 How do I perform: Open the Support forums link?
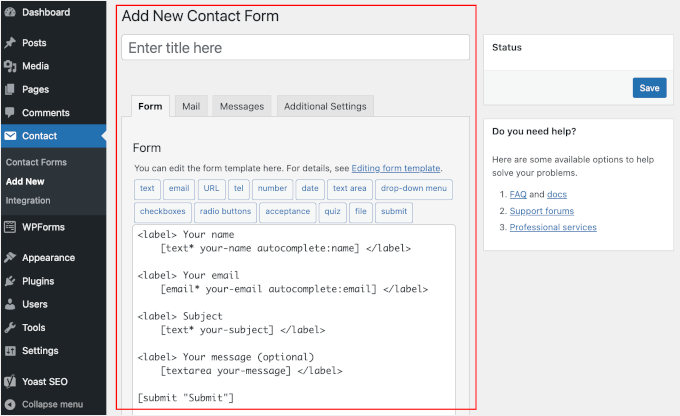pyautogui.click(x=542, y=211)
